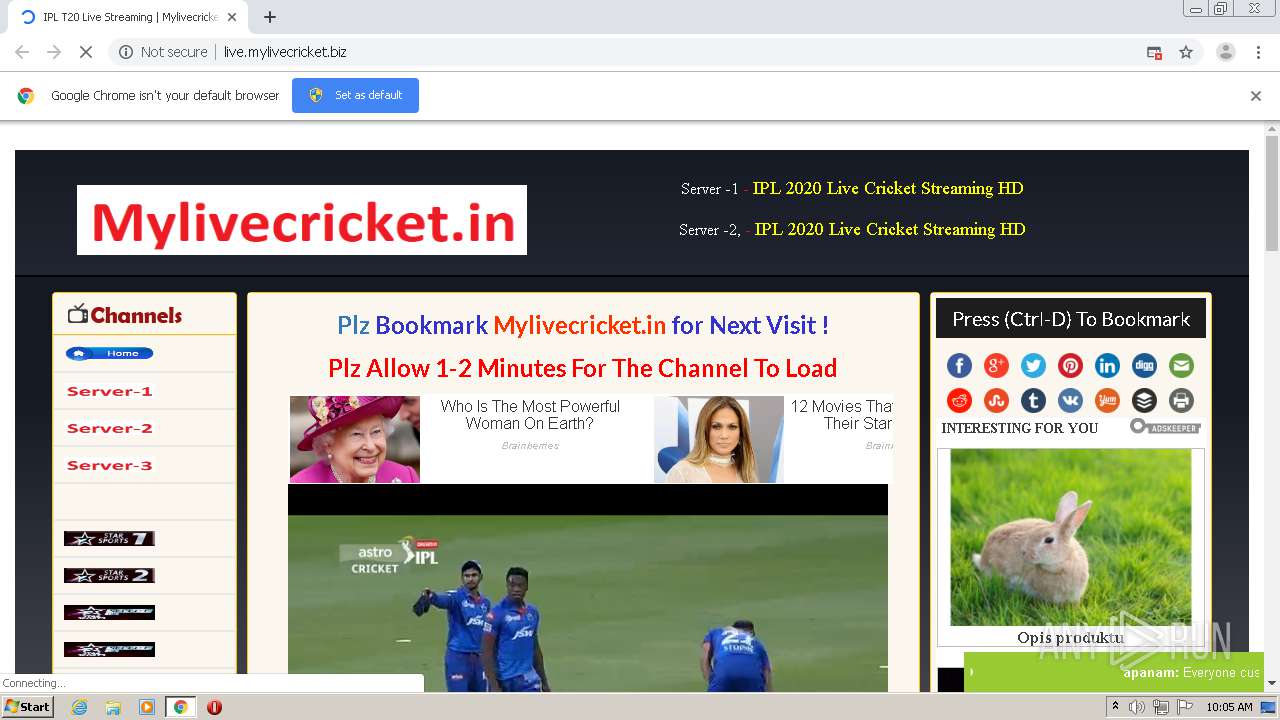
Task: Open the Windows Start menu
Action: click(28, 706)
